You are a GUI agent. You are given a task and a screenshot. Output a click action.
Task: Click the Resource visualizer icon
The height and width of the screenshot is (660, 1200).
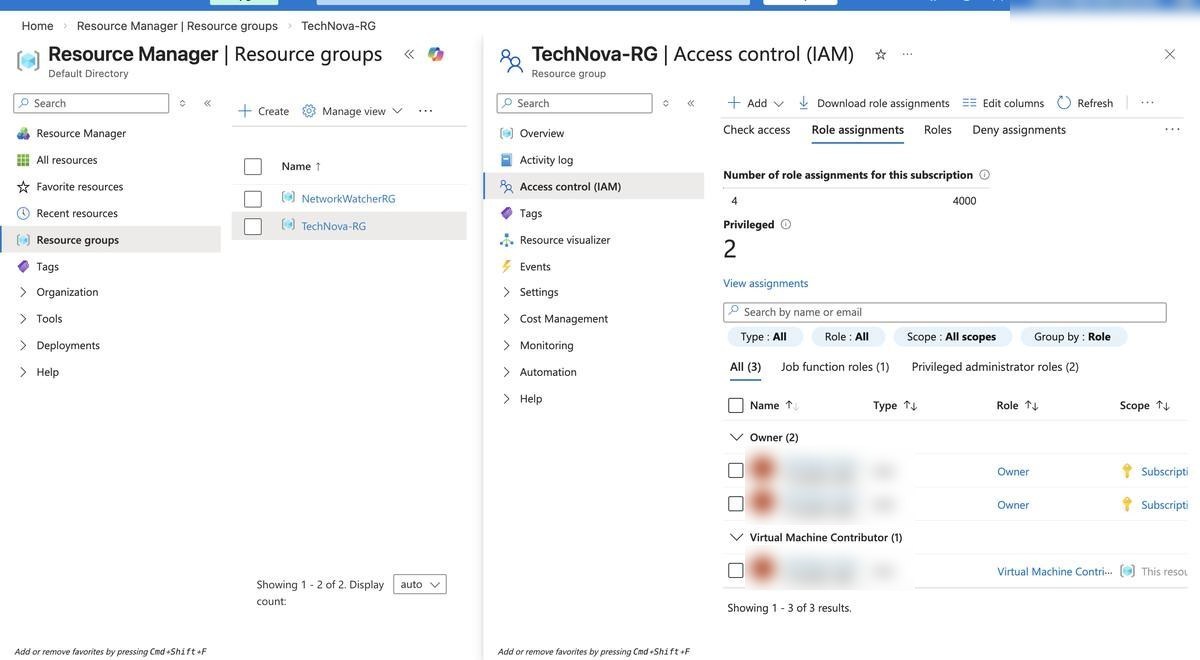tap(506, 240)
